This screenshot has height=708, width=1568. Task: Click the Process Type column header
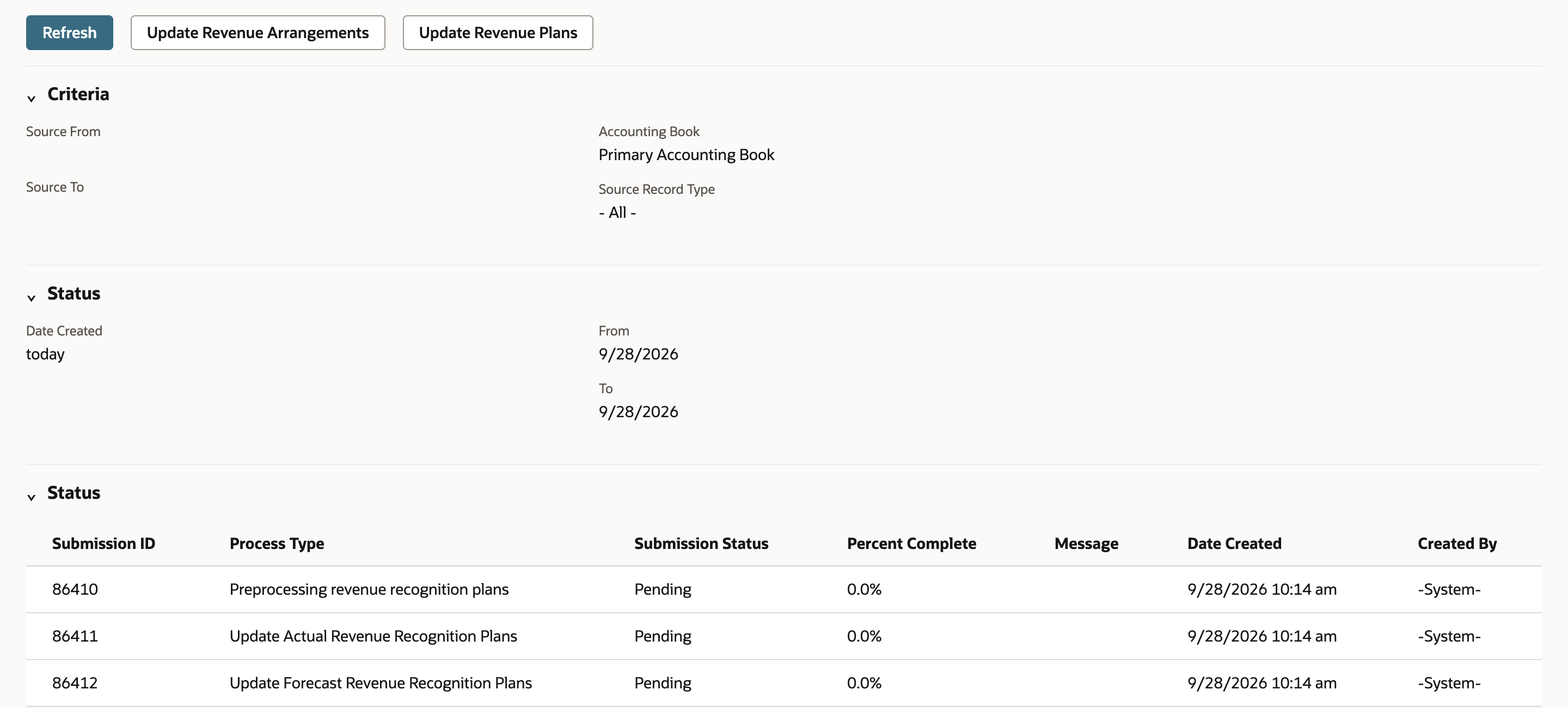tap(277, 543)
